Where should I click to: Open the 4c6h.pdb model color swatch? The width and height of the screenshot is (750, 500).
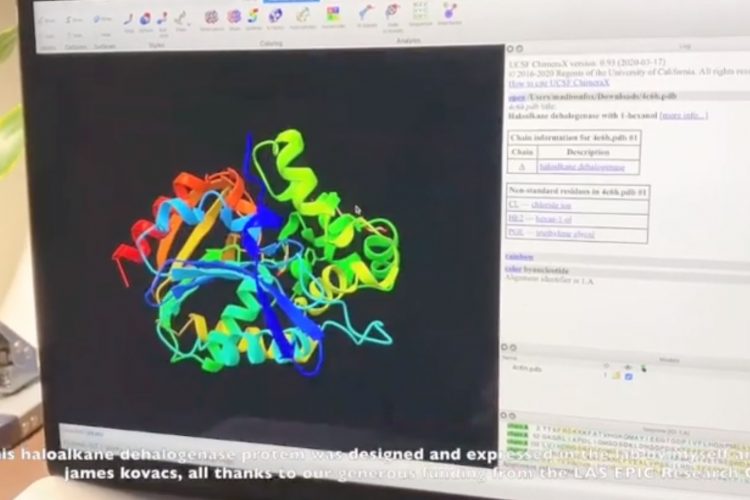point(617,376)
